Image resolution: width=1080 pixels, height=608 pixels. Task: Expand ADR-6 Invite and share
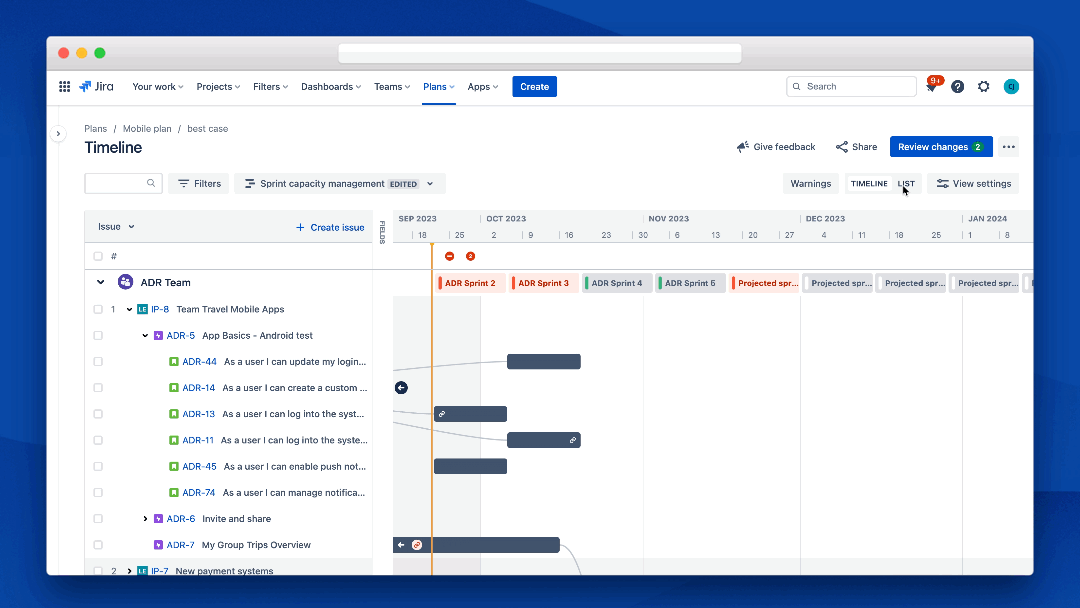145,518
